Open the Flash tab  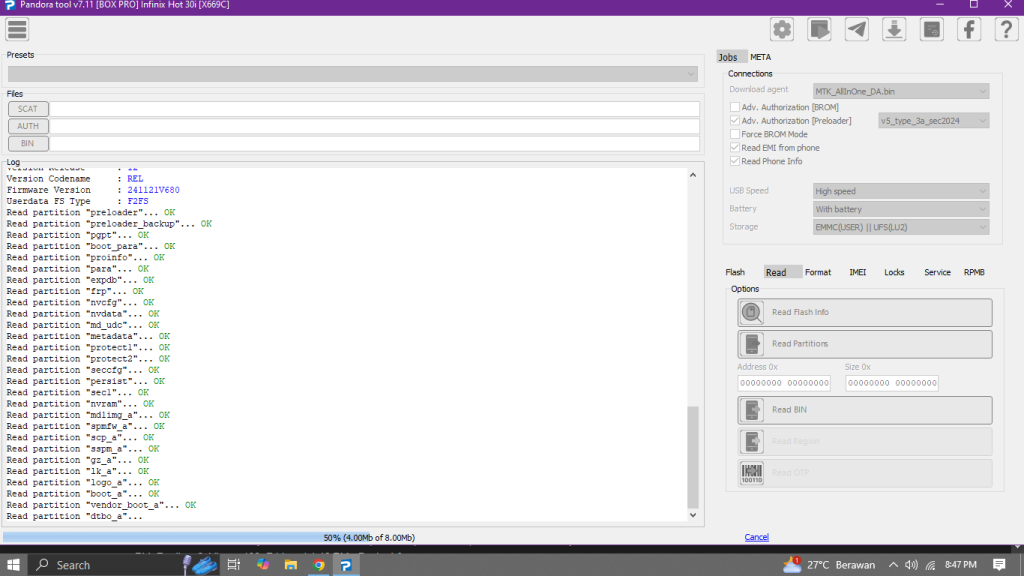coord(735,272)
